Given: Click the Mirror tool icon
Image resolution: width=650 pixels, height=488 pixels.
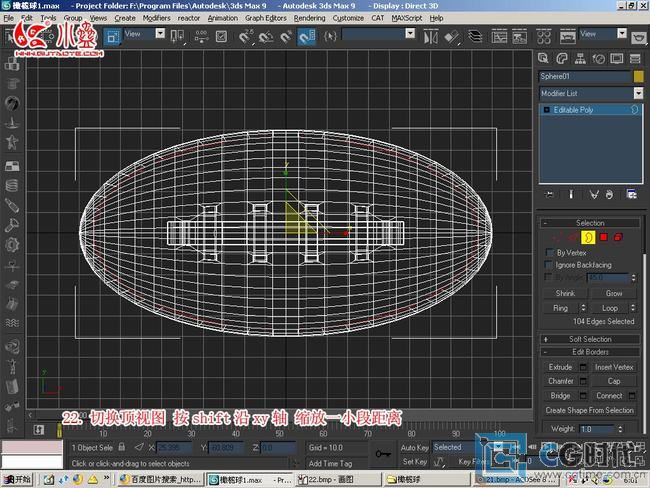Looking at the screenshot, I should pos(431,37).
